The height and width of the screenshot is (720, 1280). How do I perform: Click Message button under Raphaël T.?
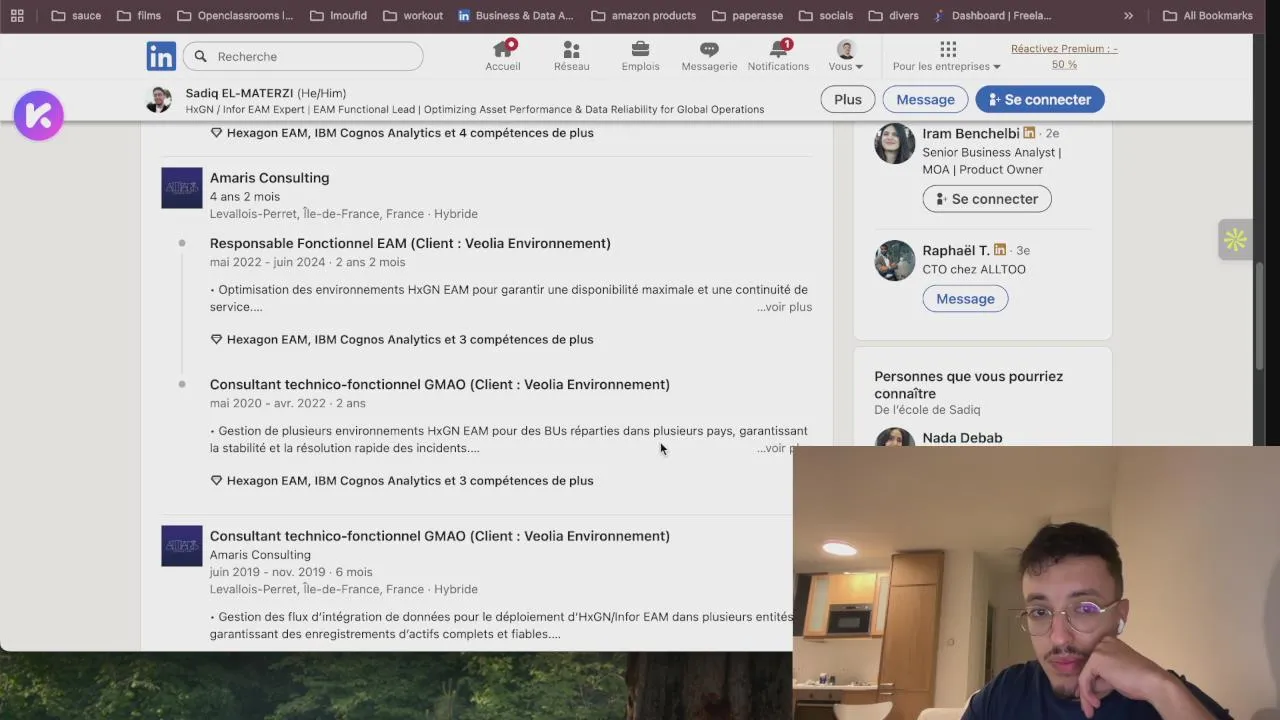tap(965, 299)
